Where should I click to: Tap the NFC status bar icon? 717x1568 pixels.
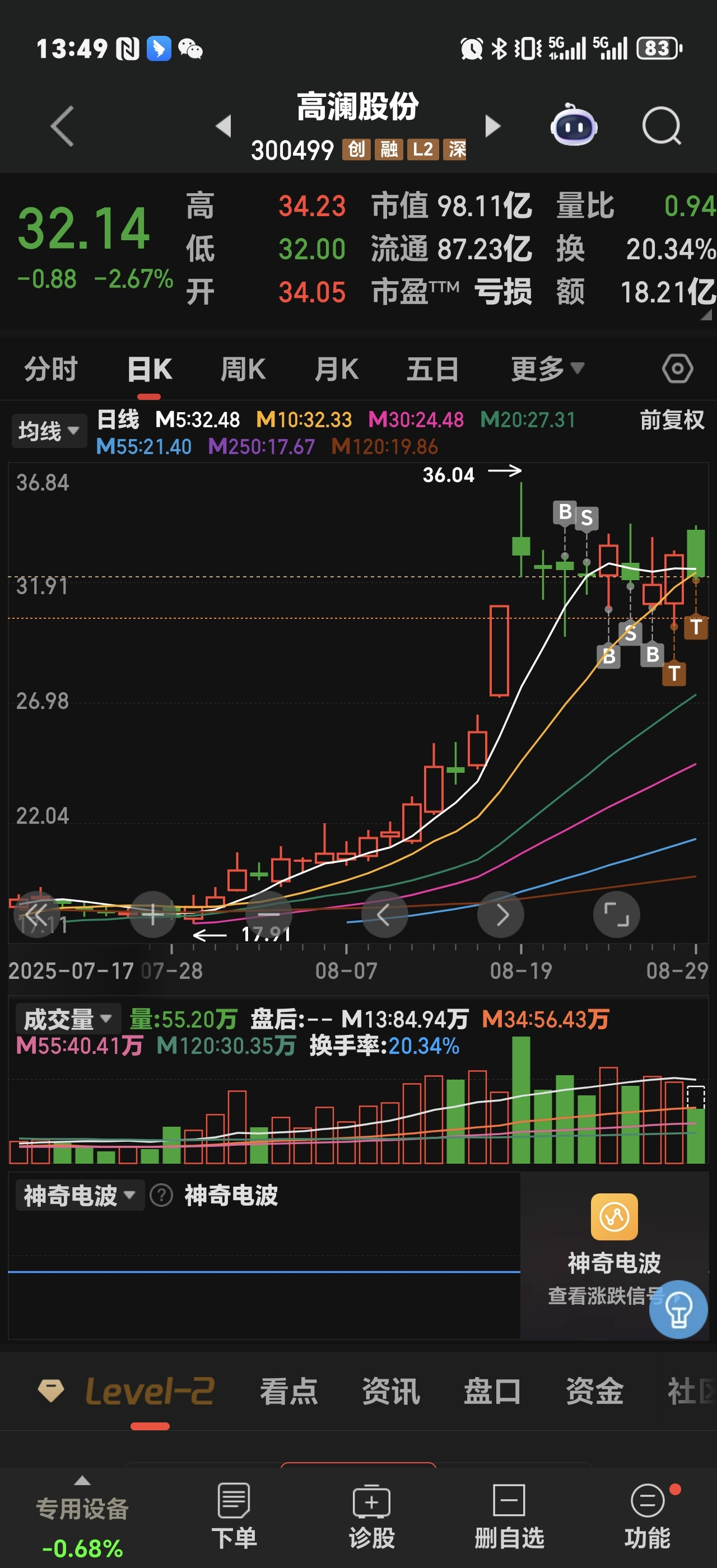click(x=128, y=48)
